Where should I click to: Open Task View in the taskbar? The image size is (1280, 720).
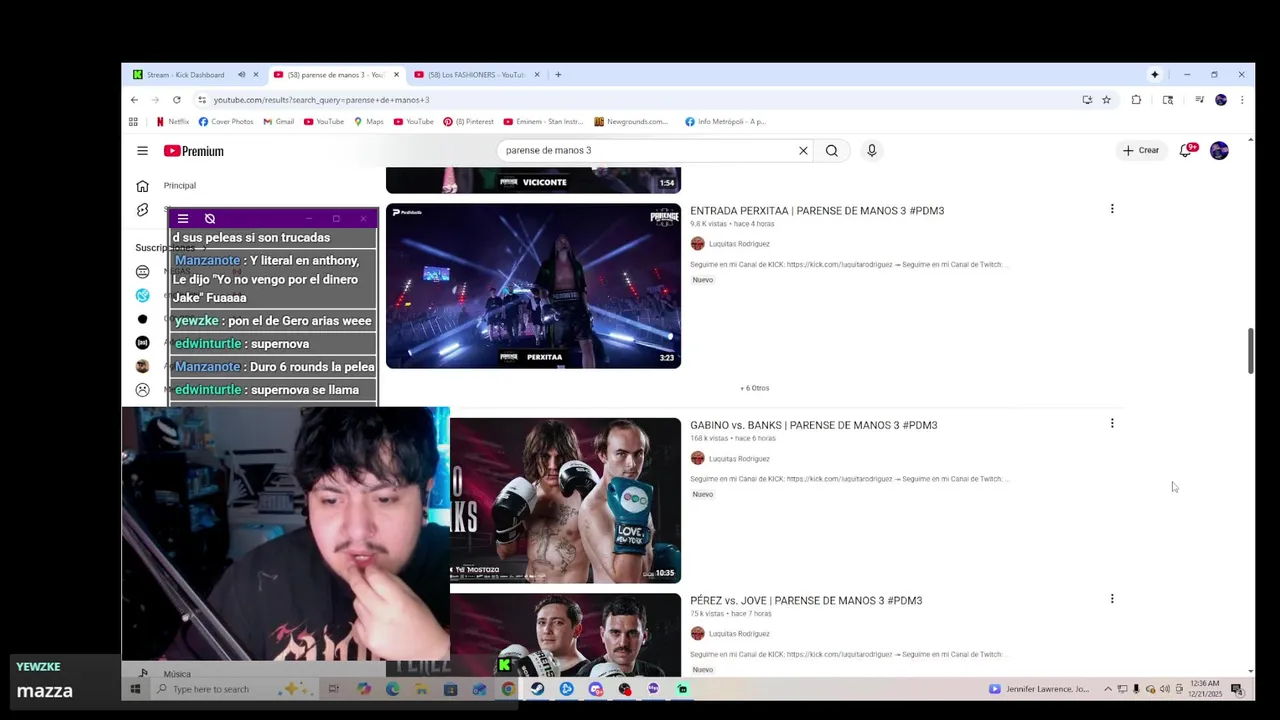(x=334, y=689)
